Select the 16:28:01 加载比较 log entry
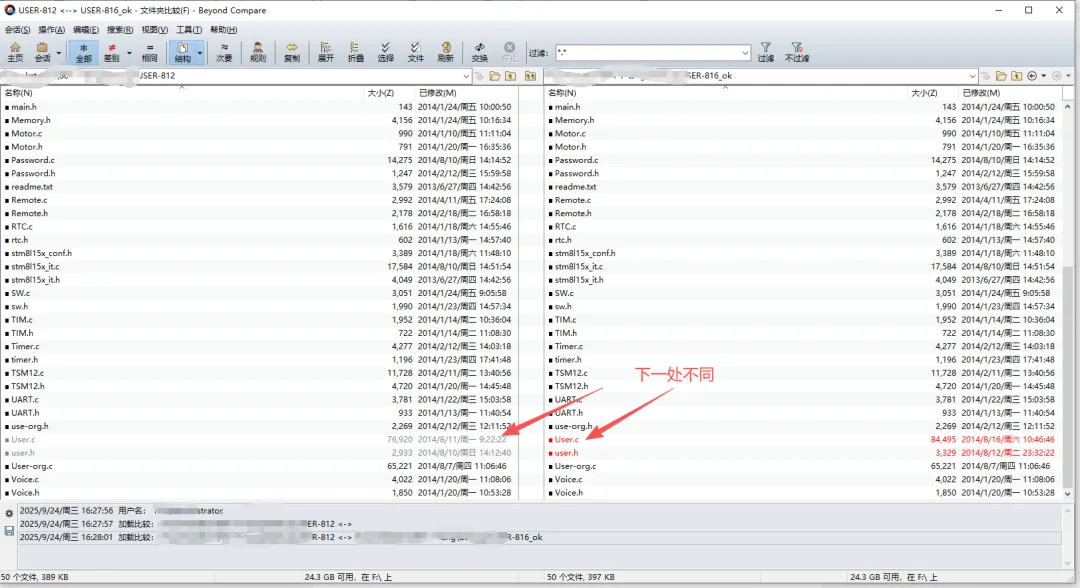This screenshot has width=1080, height=588. click(540, 537)
